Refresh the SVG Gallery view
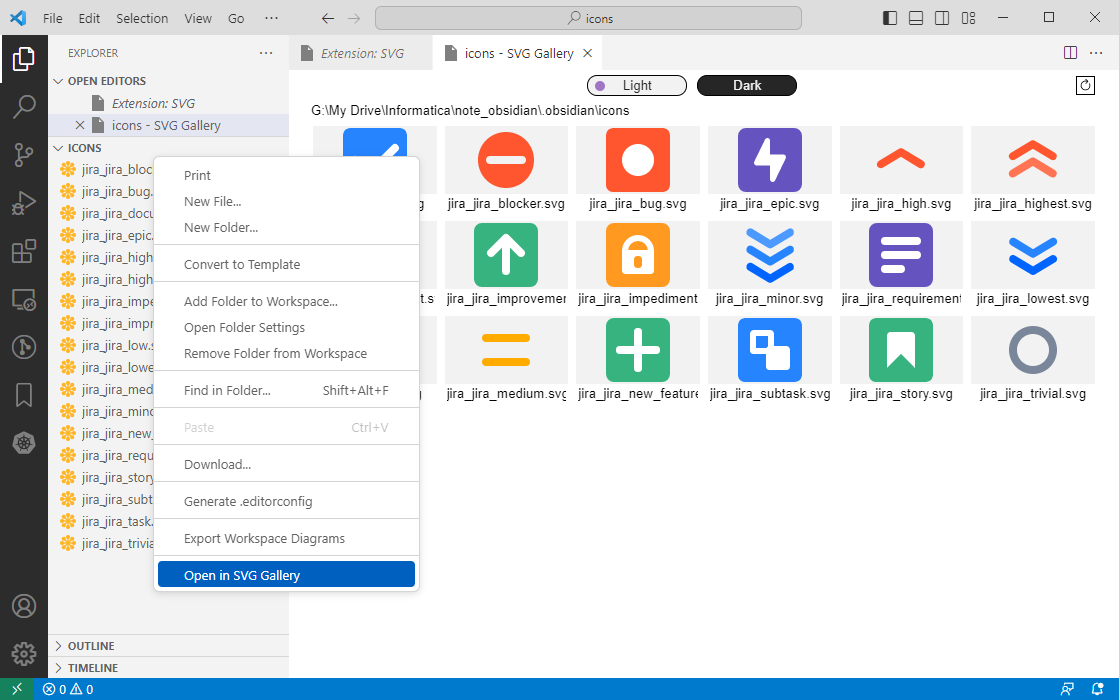The width and height of the screenshot is (1119, 700). tap(1085, 86)
